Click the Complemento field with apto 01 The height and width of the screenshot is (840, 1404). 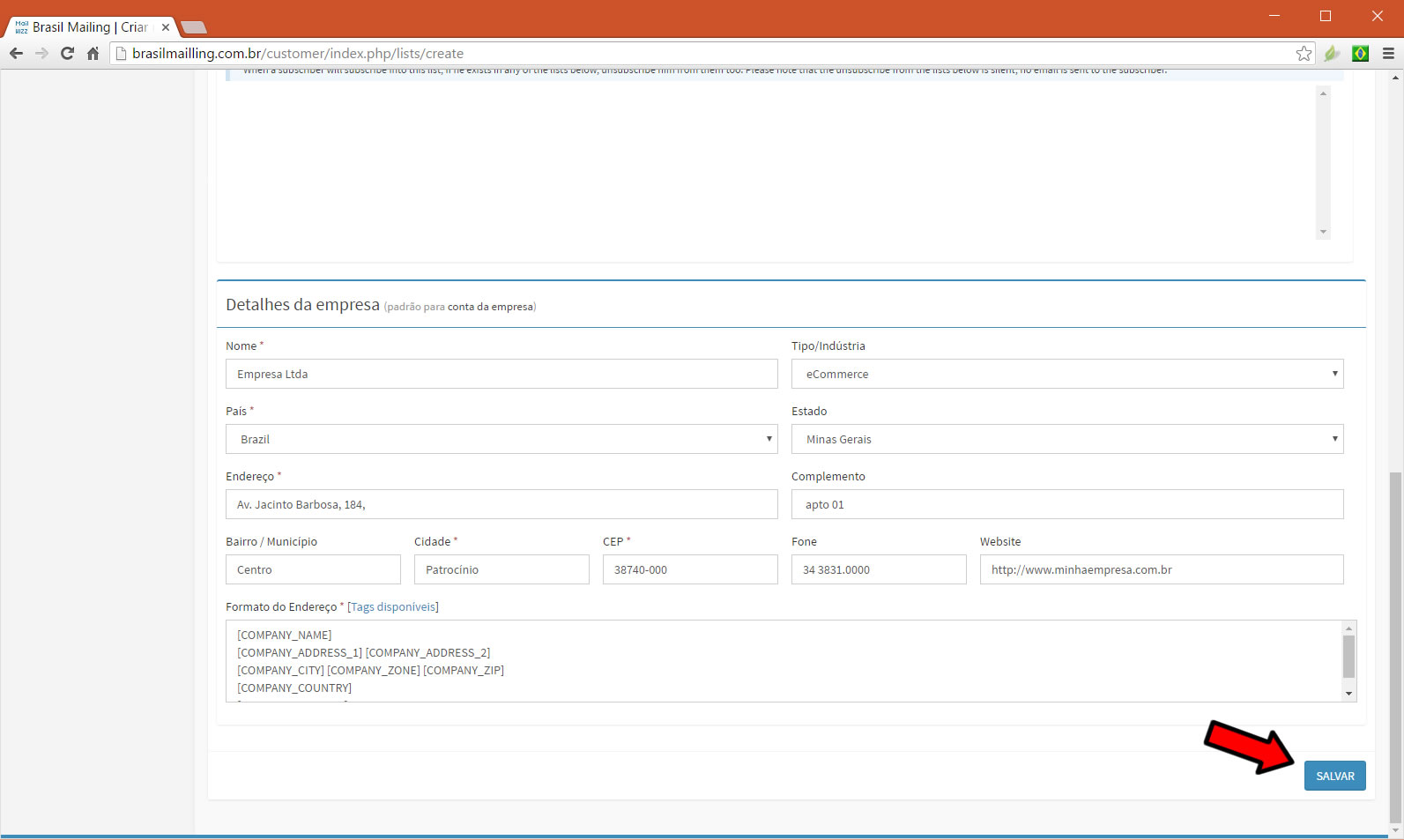1067,504
